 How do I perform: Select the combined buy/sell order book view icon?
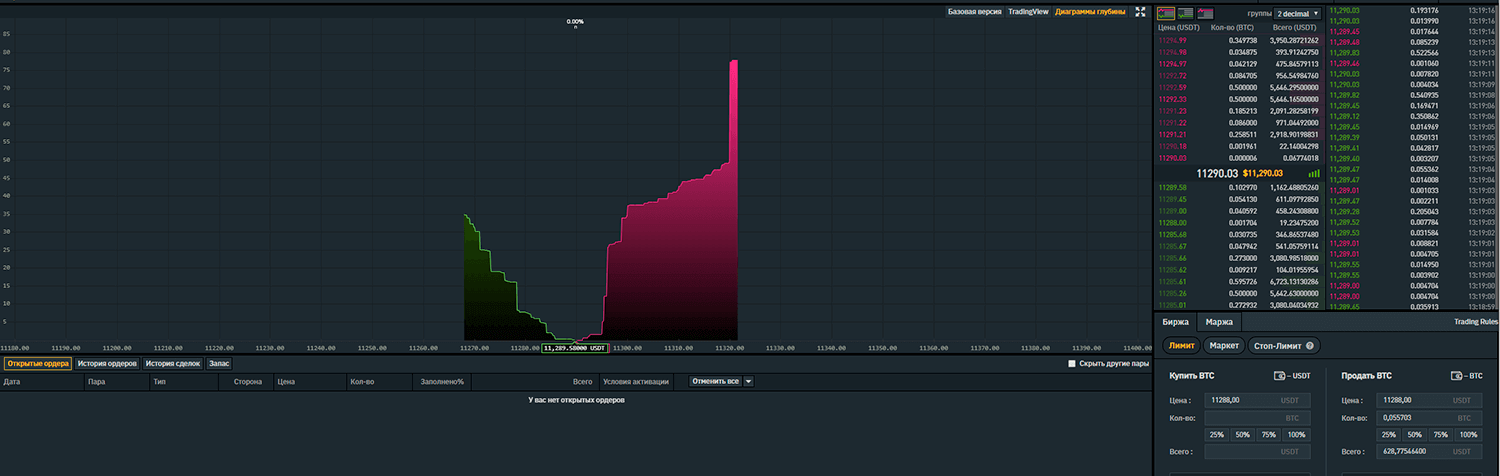coord(1166,13)
